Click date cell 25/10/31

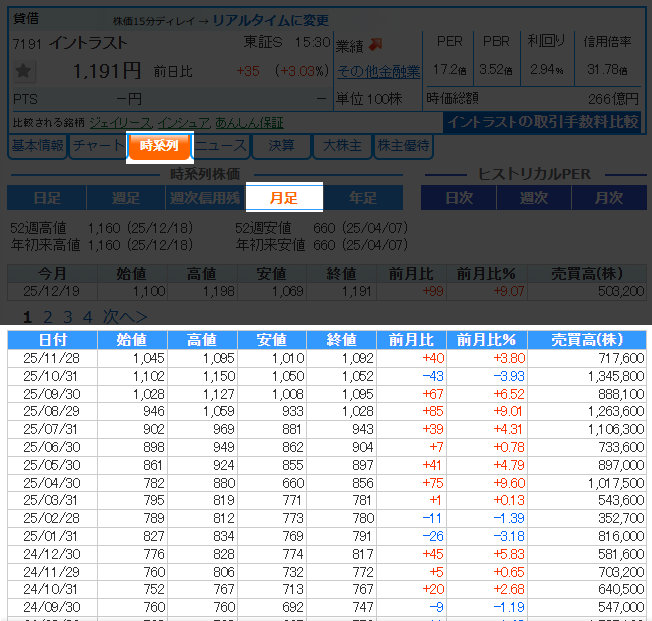coord(50,376)
